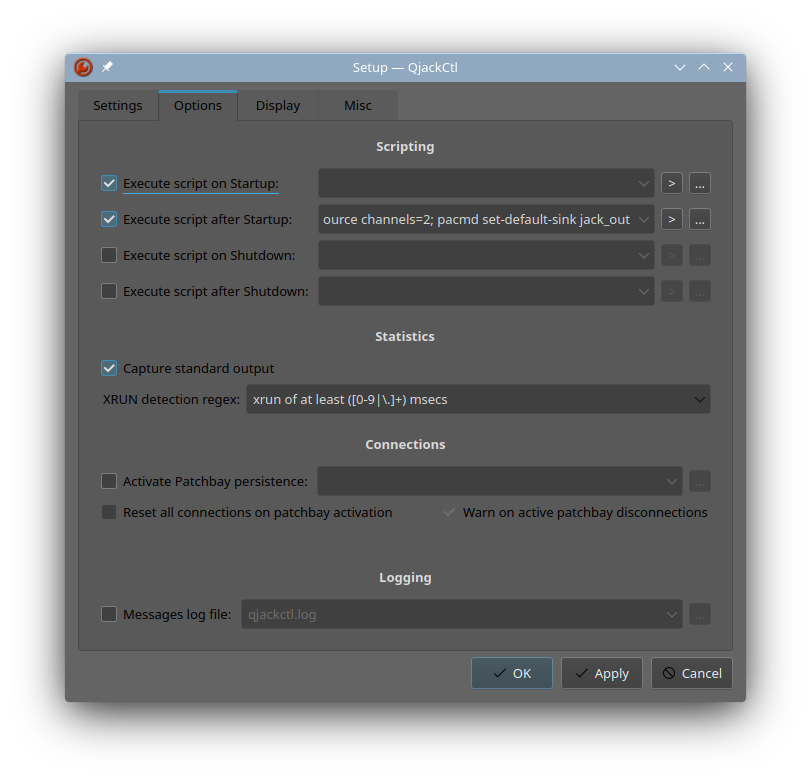Apply the current settings

click(601, 673)
